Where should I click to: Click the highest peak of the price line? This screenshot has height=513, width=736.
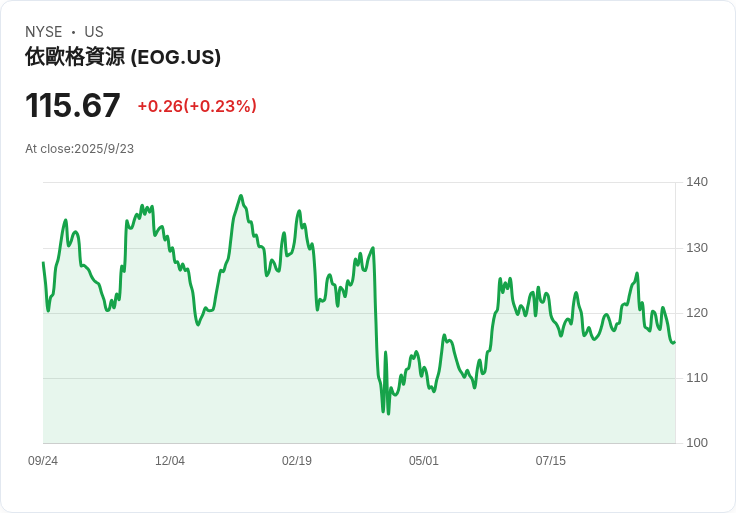click(x=241, y=196)
